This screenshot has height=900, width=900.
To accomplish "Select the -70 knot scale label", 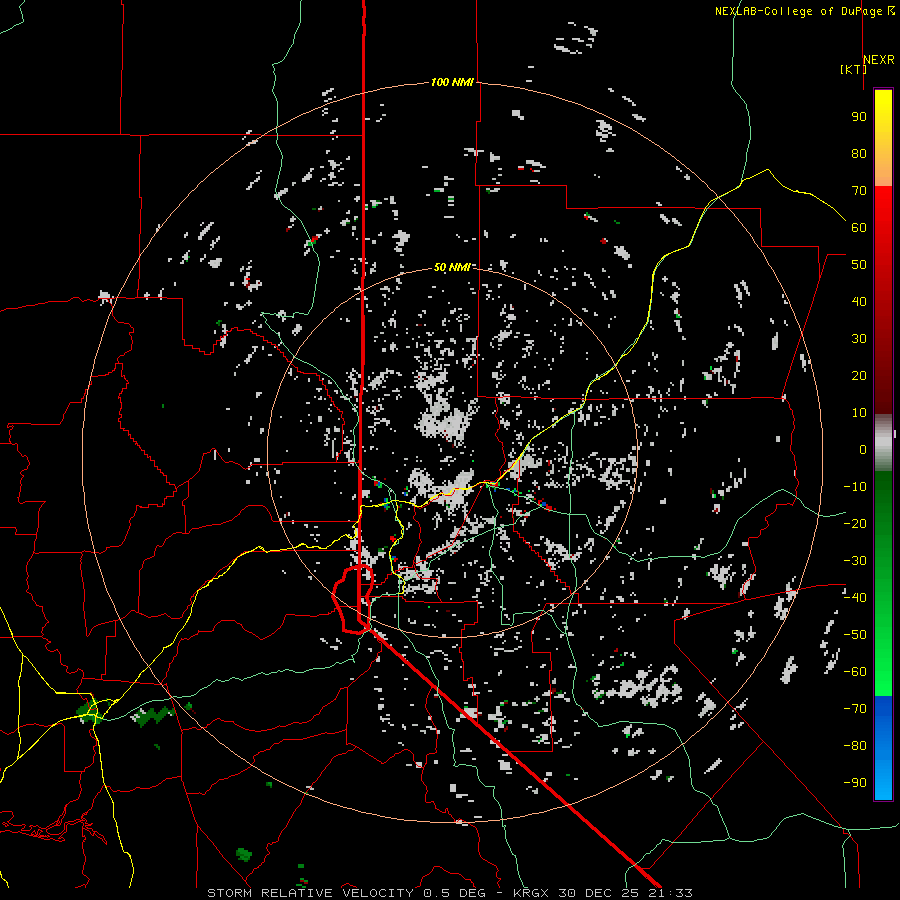I will (x=855, y=709).
